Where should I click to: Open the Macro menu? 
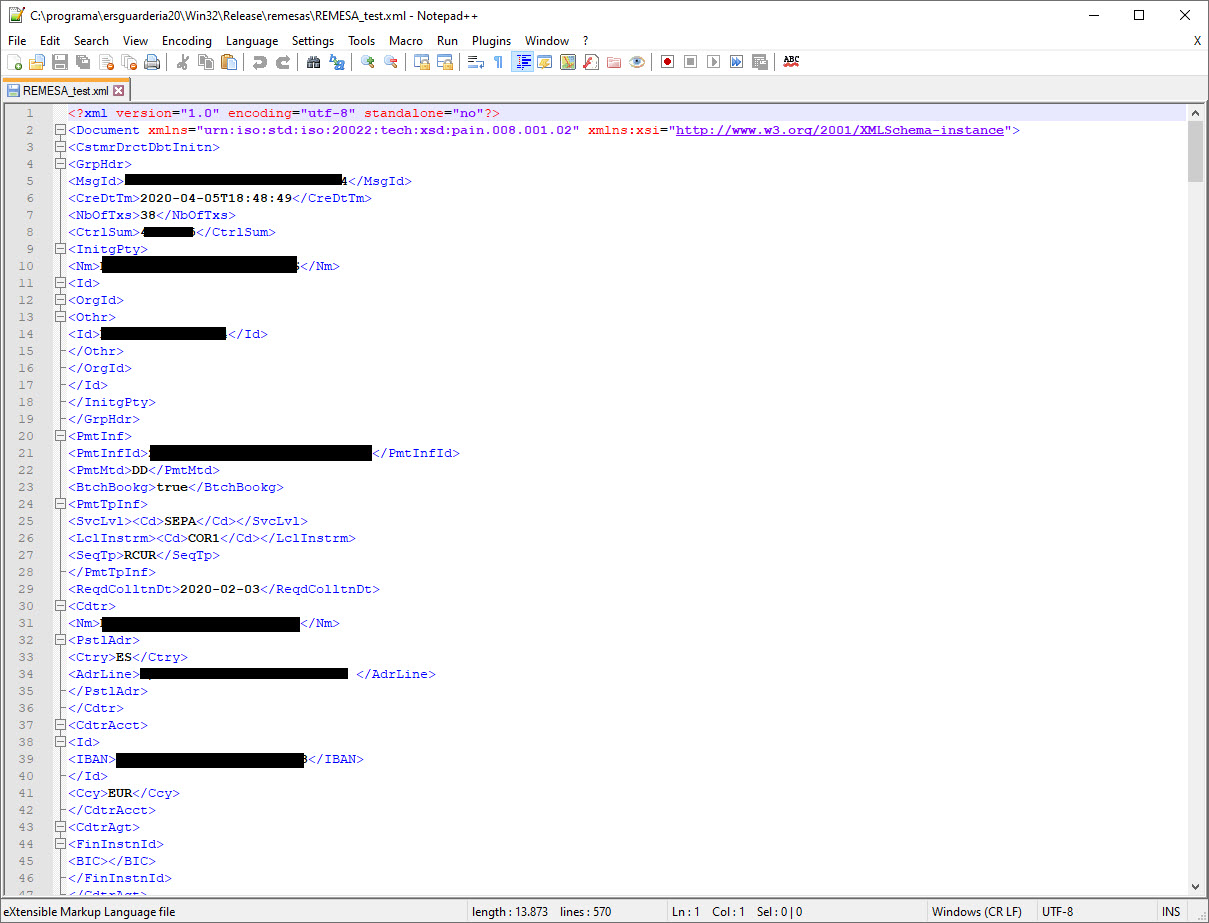tap(406, 41)
